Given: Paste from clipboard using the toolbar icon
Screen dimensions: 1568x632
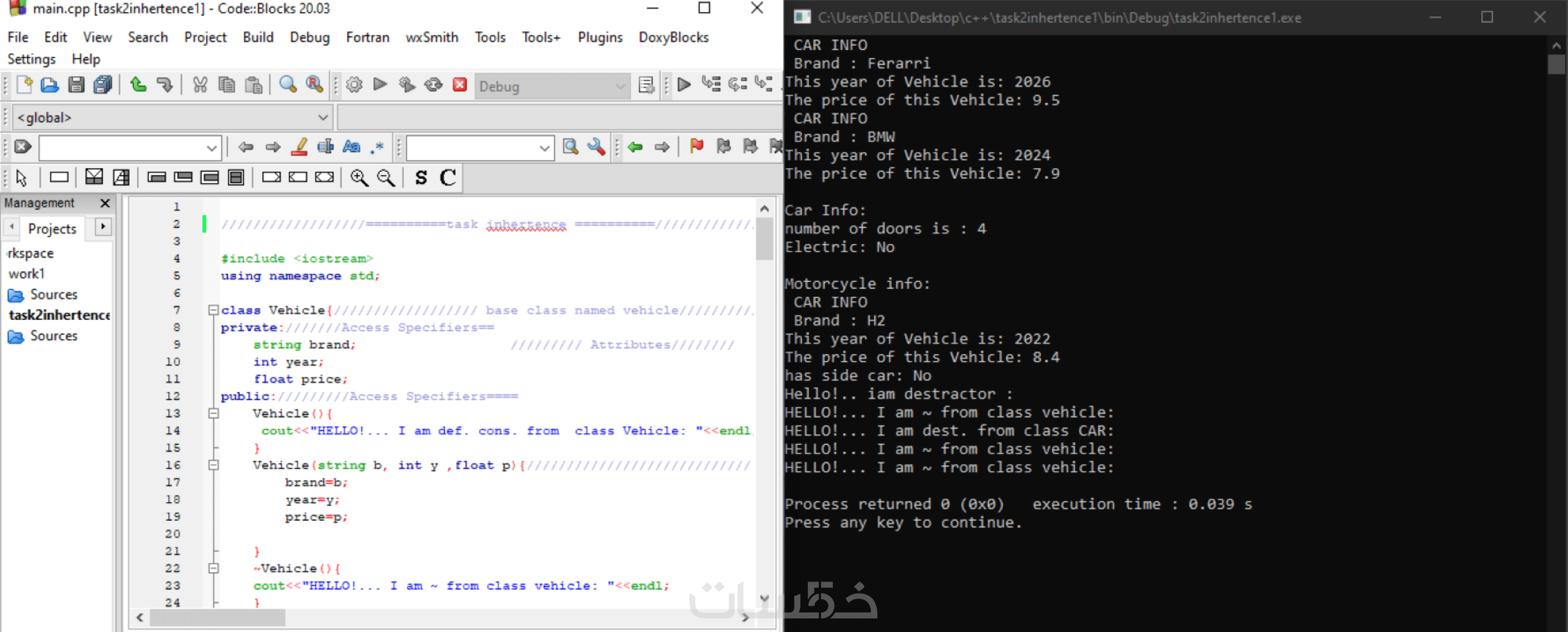Looking at the screenshot, I should click(x=253, y=85).
